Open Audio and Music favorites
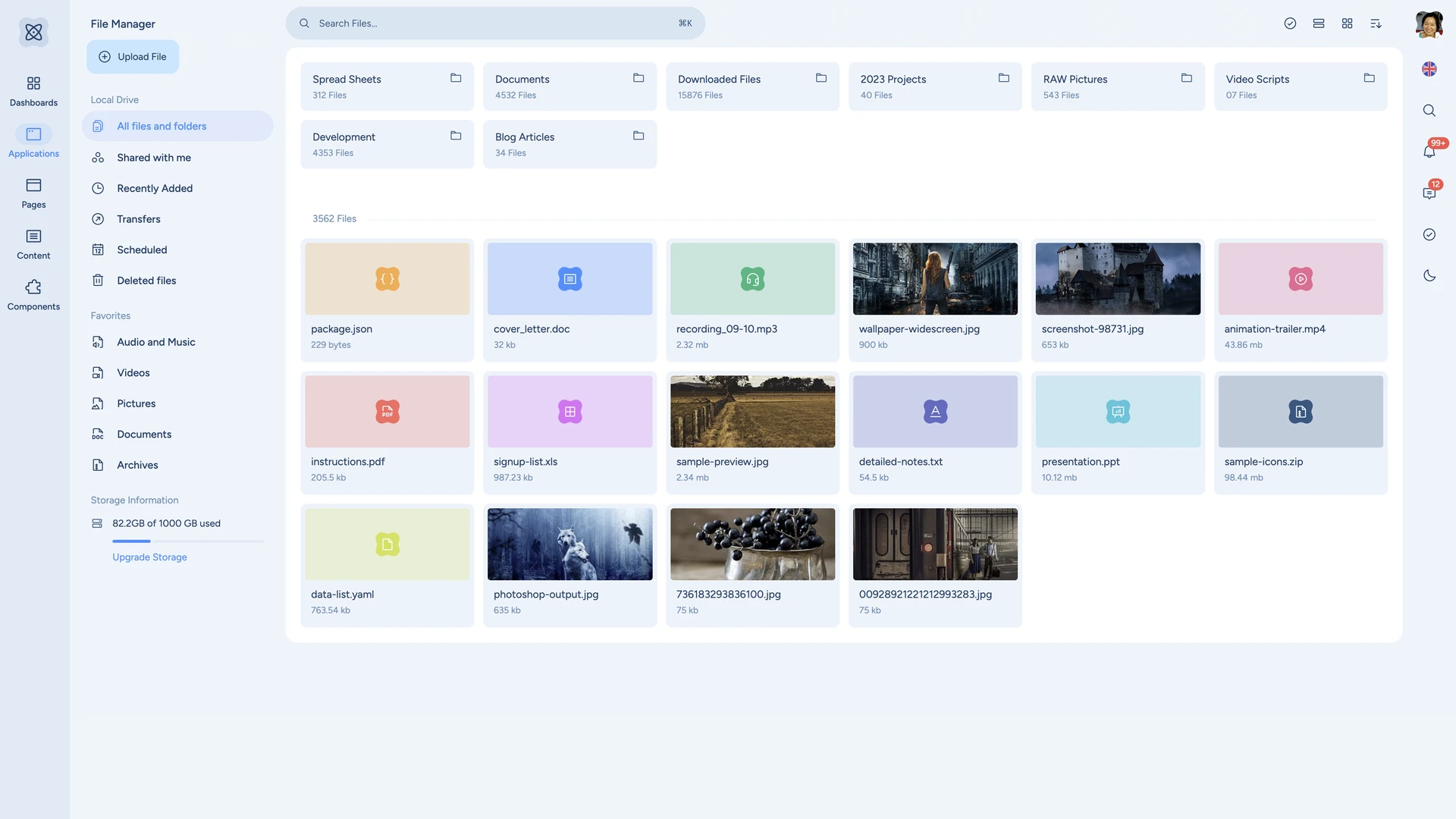This screenshot has height=819, width=1456. coord(177,342)
